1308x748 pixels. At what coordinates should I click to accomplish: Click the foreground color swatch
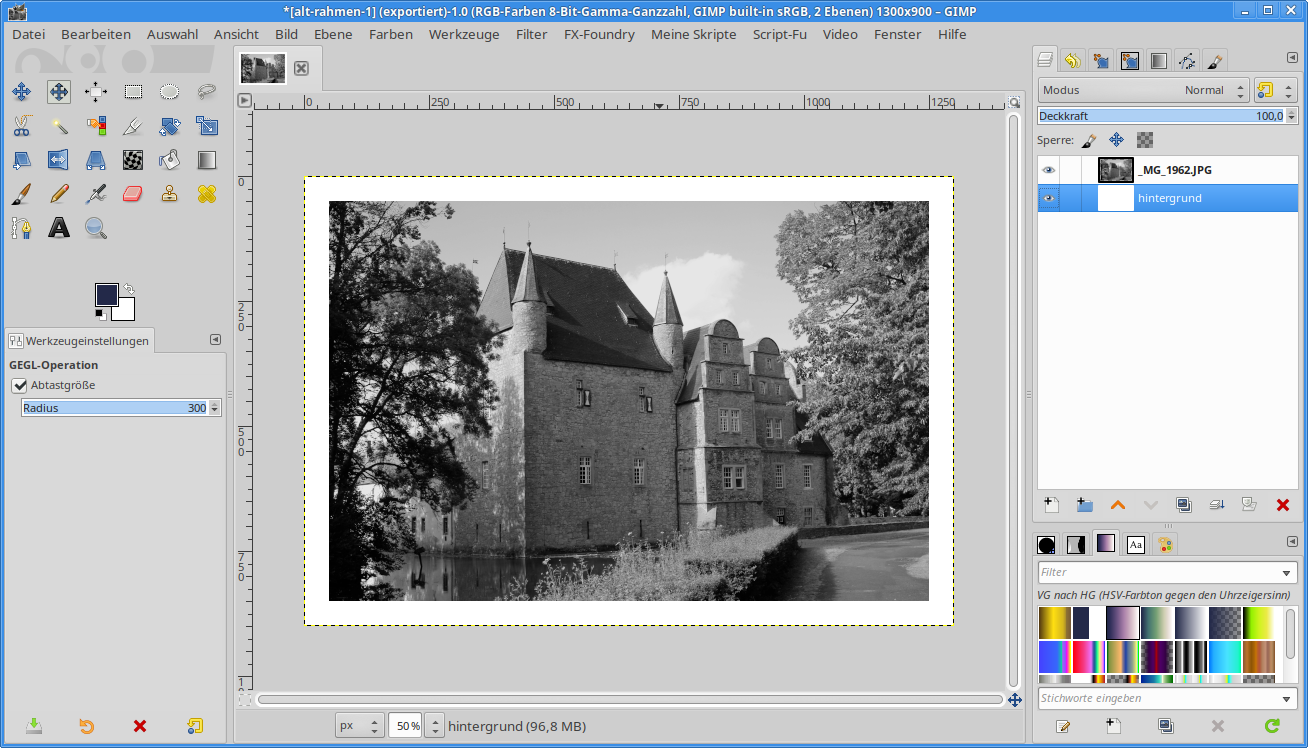[106, 294]
